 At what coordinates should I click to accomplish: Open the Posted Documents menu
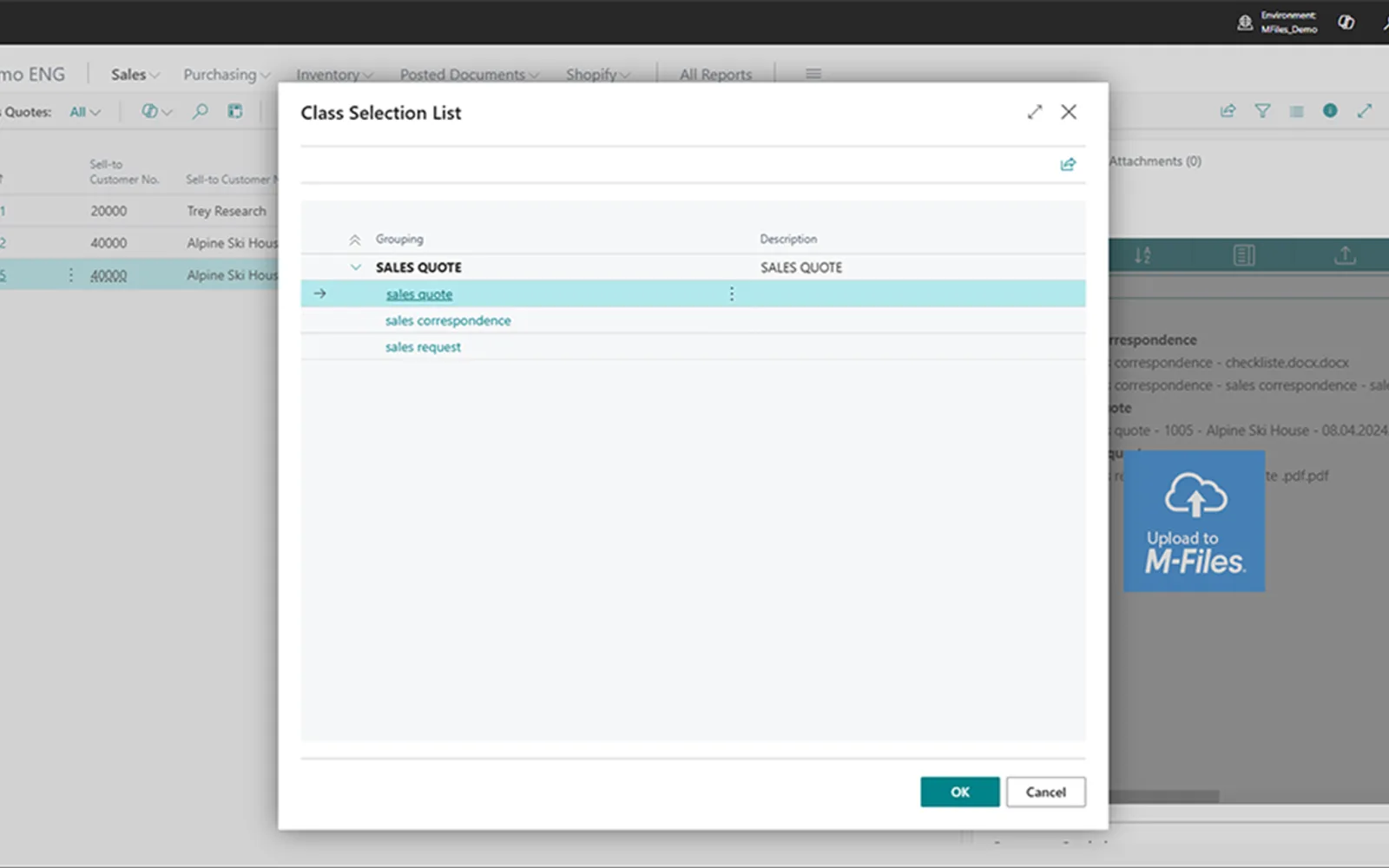pos(469,75)
